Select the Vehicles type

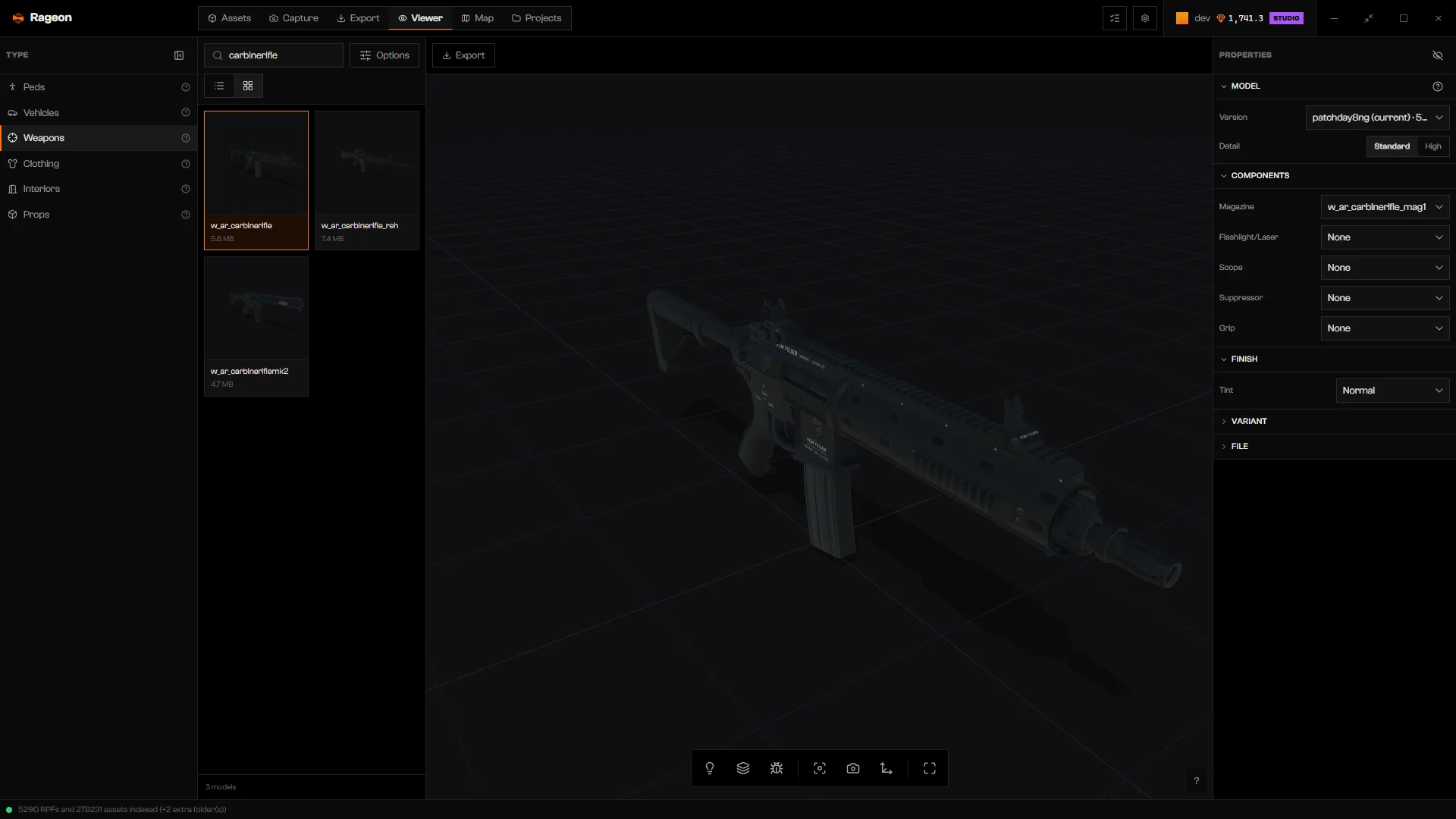pyautogui.click(x=99, y=113)
